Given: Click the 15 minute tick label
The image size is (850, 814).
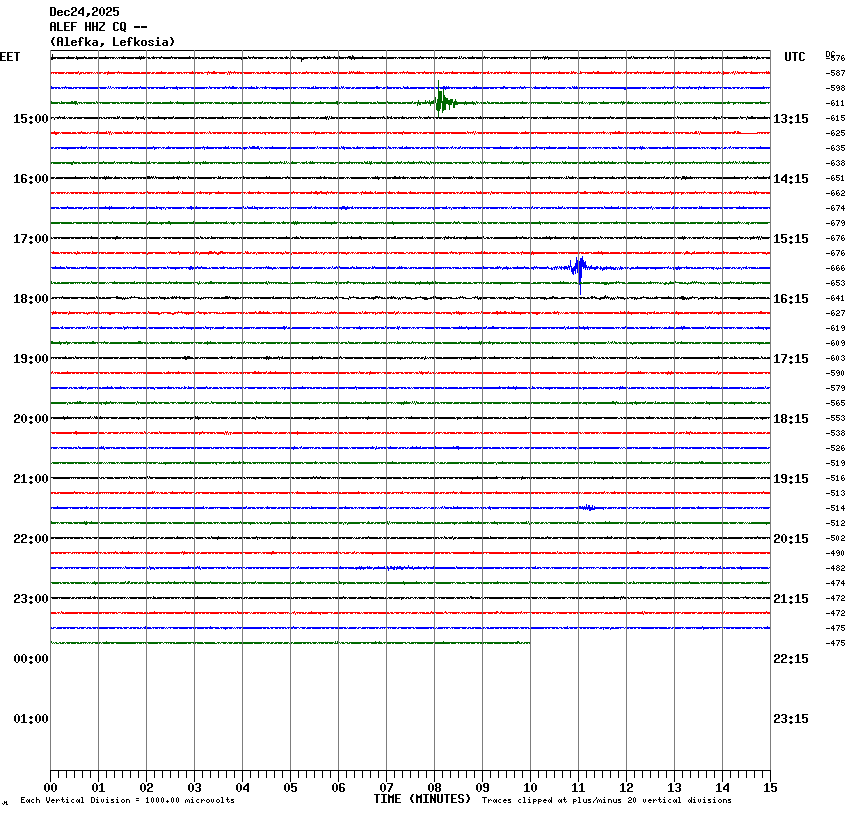Looking at the screenshot, I should (770, 788).
